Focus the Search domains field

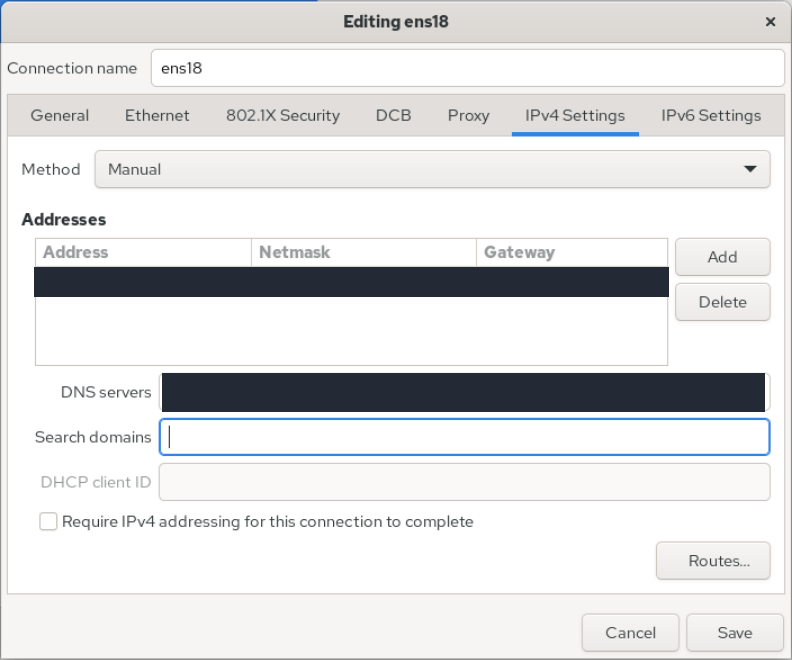pos(464,437)
